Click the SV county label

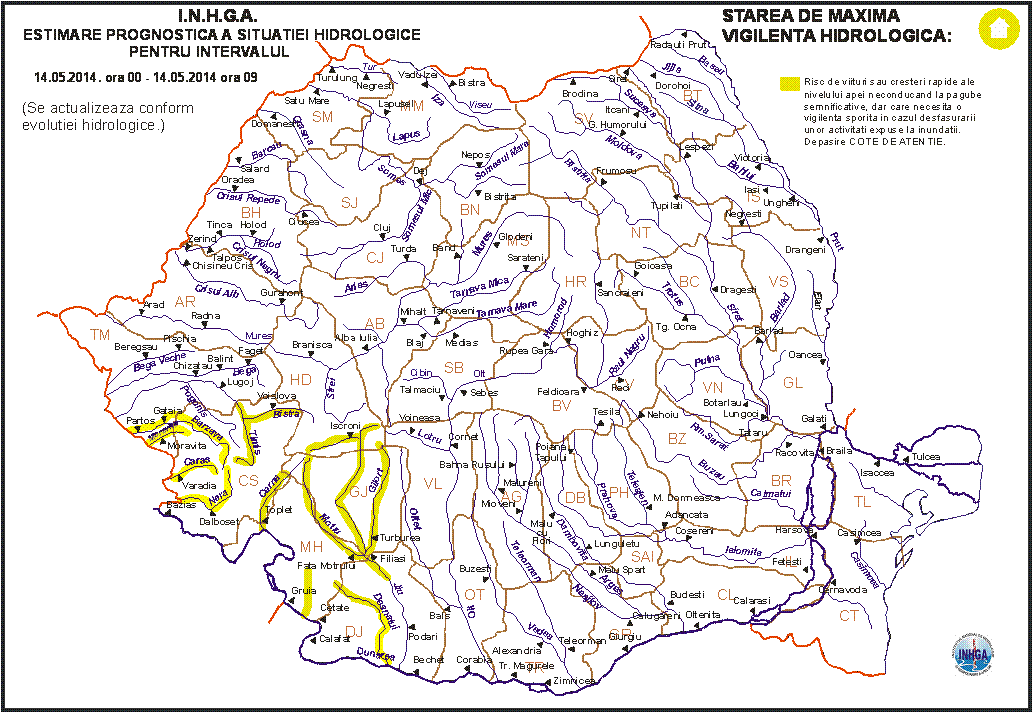[x=584, y=119]
